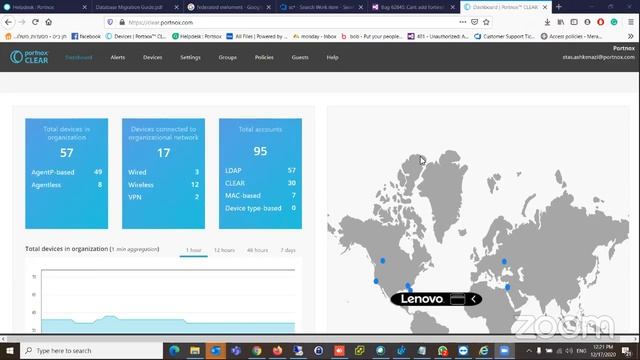Viewport: 640px width, 360px height.
Task: Open the Zoom app in the taskbar
Action: [x=504, y=351]
